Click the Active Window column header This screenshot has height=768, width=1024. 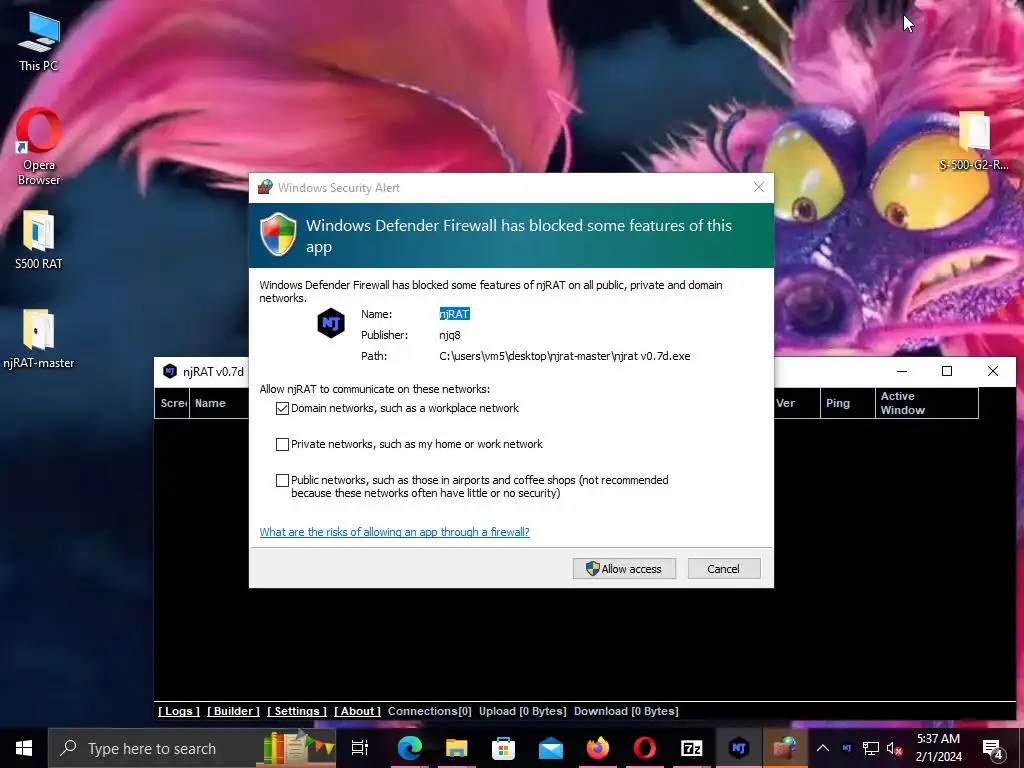coord(927,403)
